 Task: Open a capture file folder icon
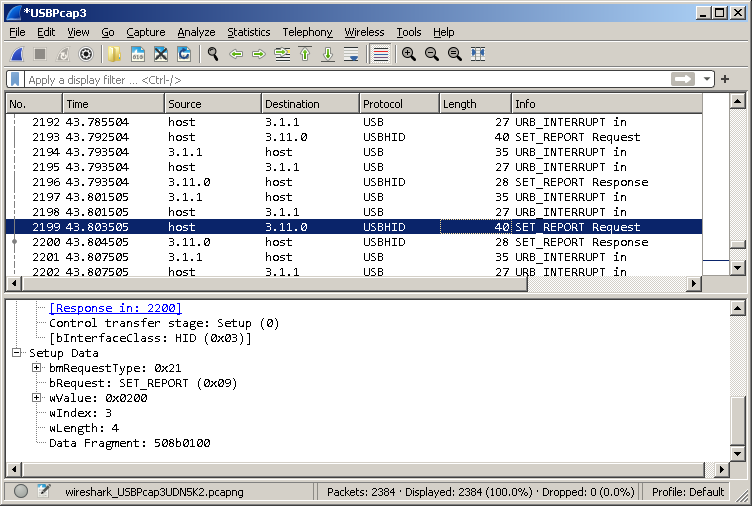click(114, 54)
